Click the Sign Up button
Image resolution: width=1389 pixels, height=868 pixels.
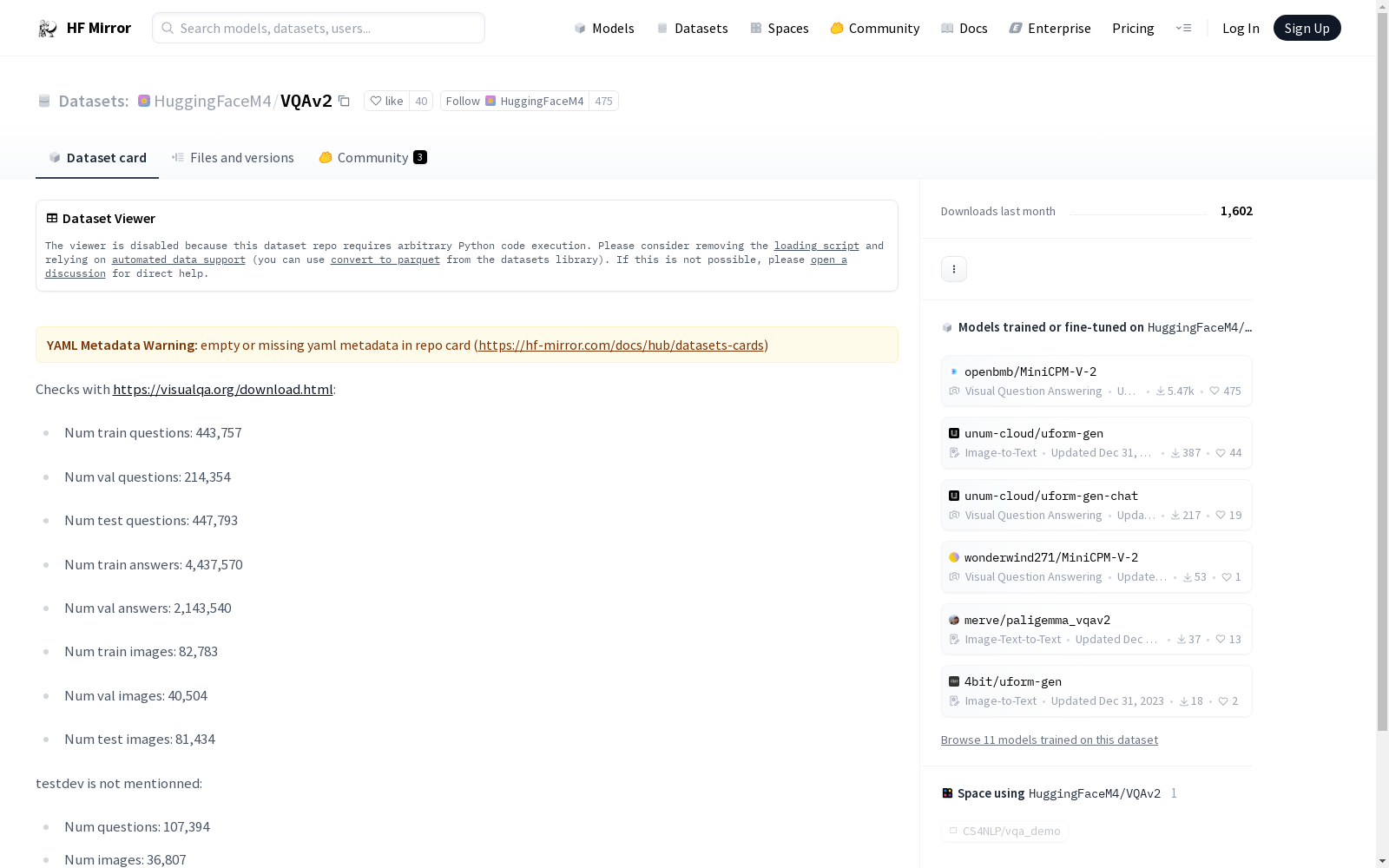coord(1307,28)
